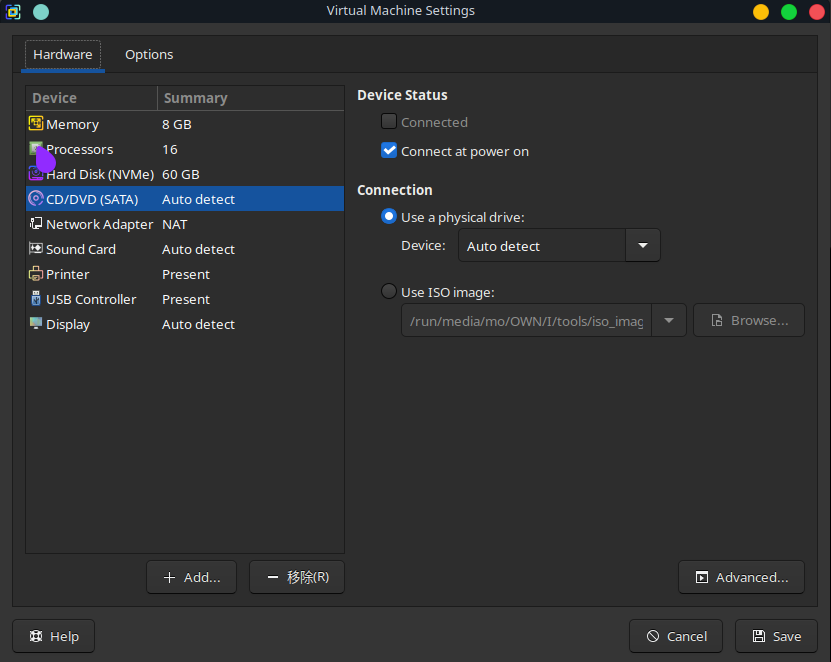The width and height of the screenshot is (831, 662).
Task: Open the Device drop-down list
Action: (x=642, y=245)
